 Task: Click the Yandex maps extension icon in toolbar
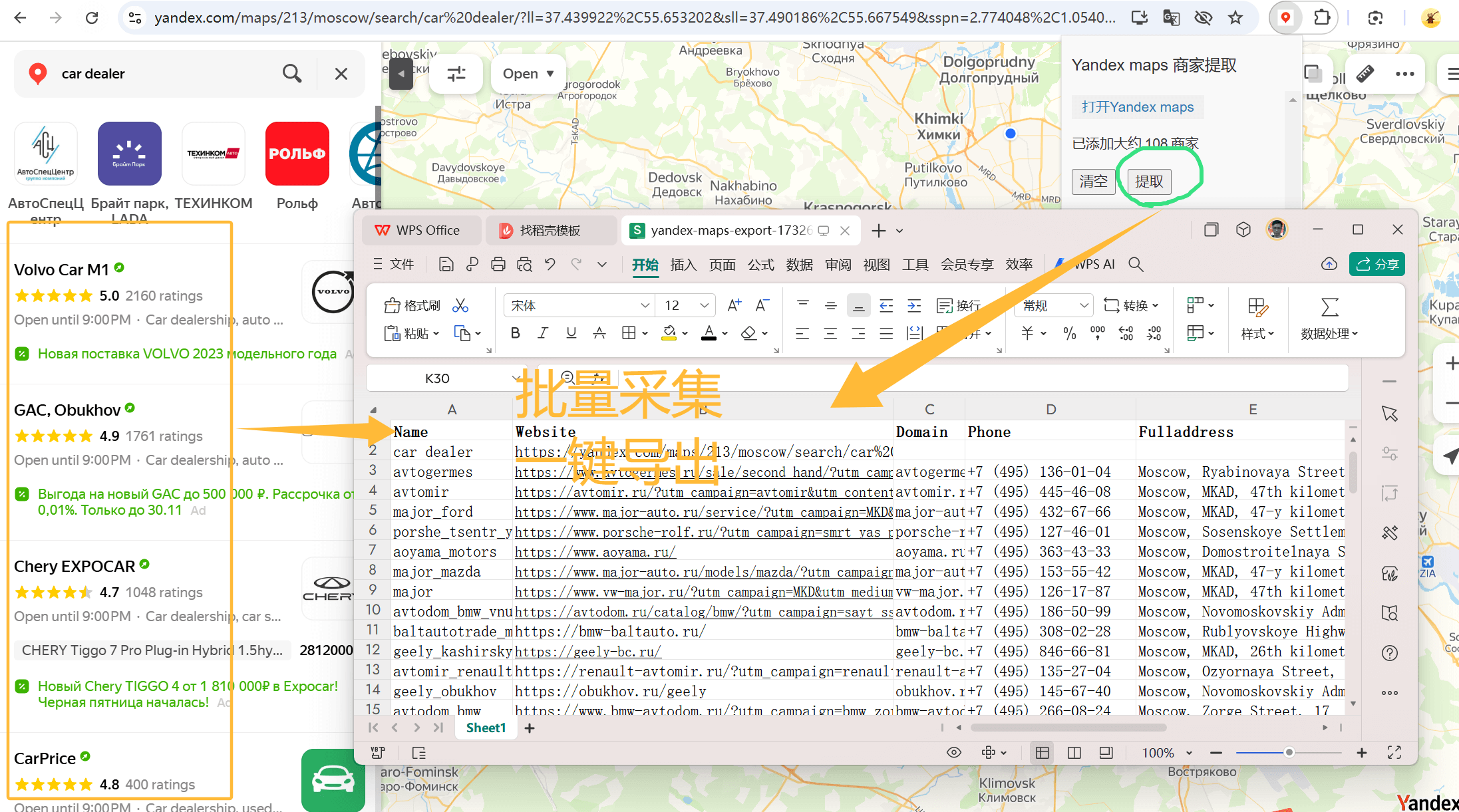(1285, 18)
